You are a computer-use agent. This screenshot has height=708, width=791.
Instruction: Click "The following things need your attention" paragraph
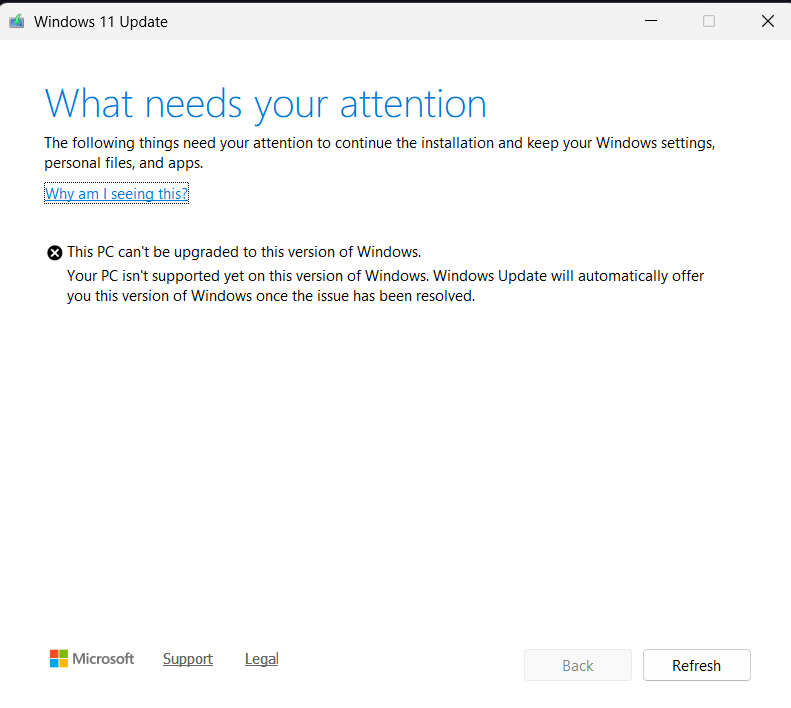379,153
